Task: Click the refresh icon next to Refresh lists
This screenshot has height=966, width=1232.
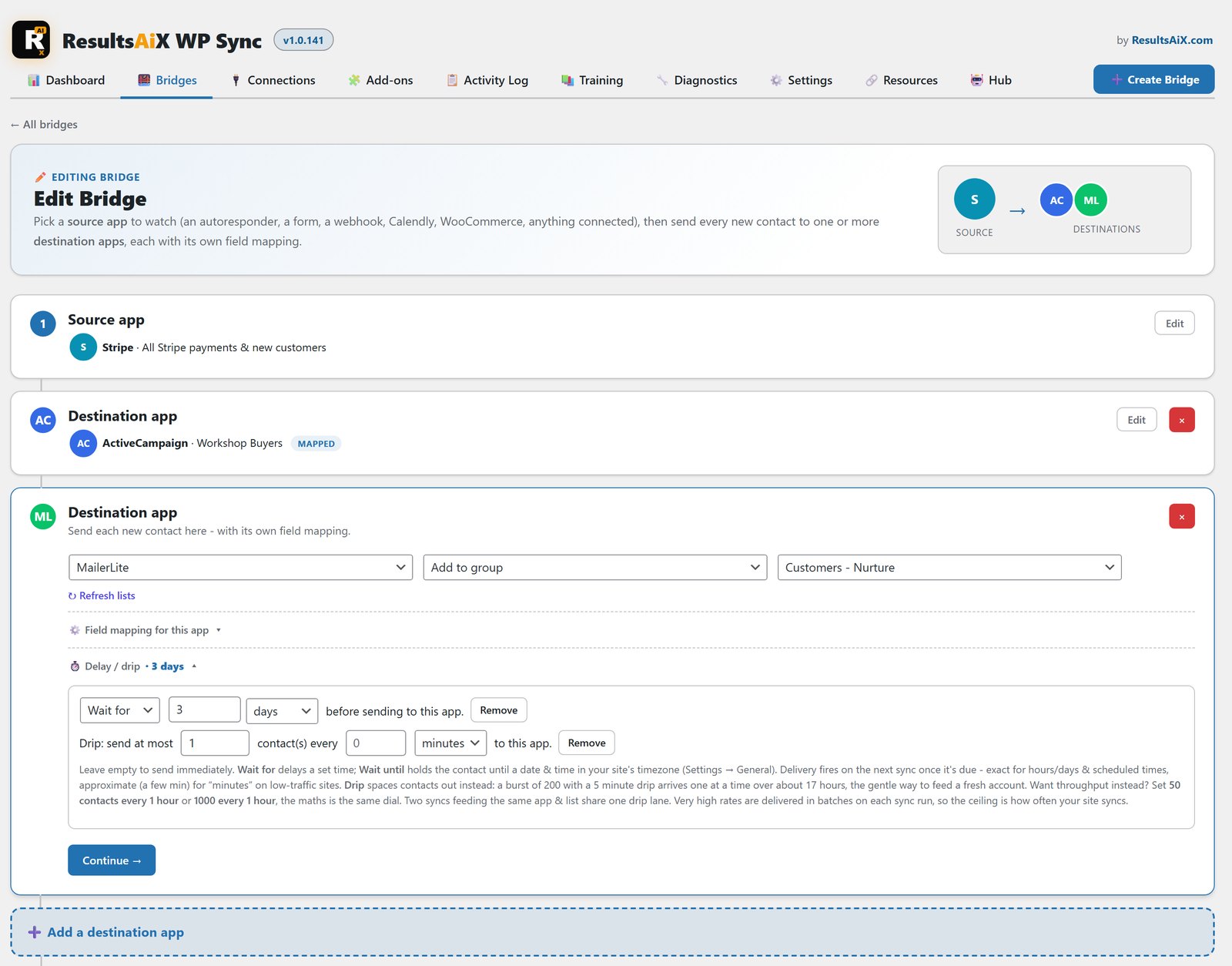Action: (x=72, y=596)
